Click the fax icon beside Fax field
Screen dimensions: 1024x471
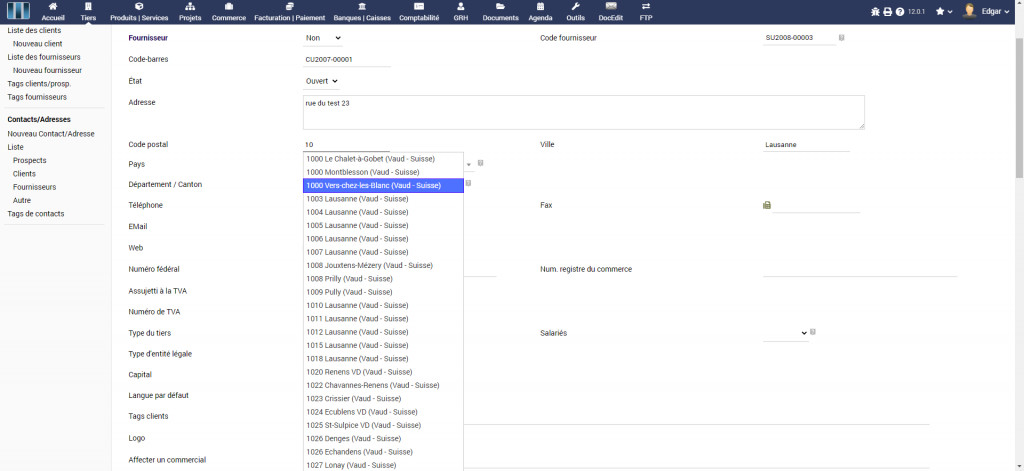pyautogui.click(x=767, y=205)
